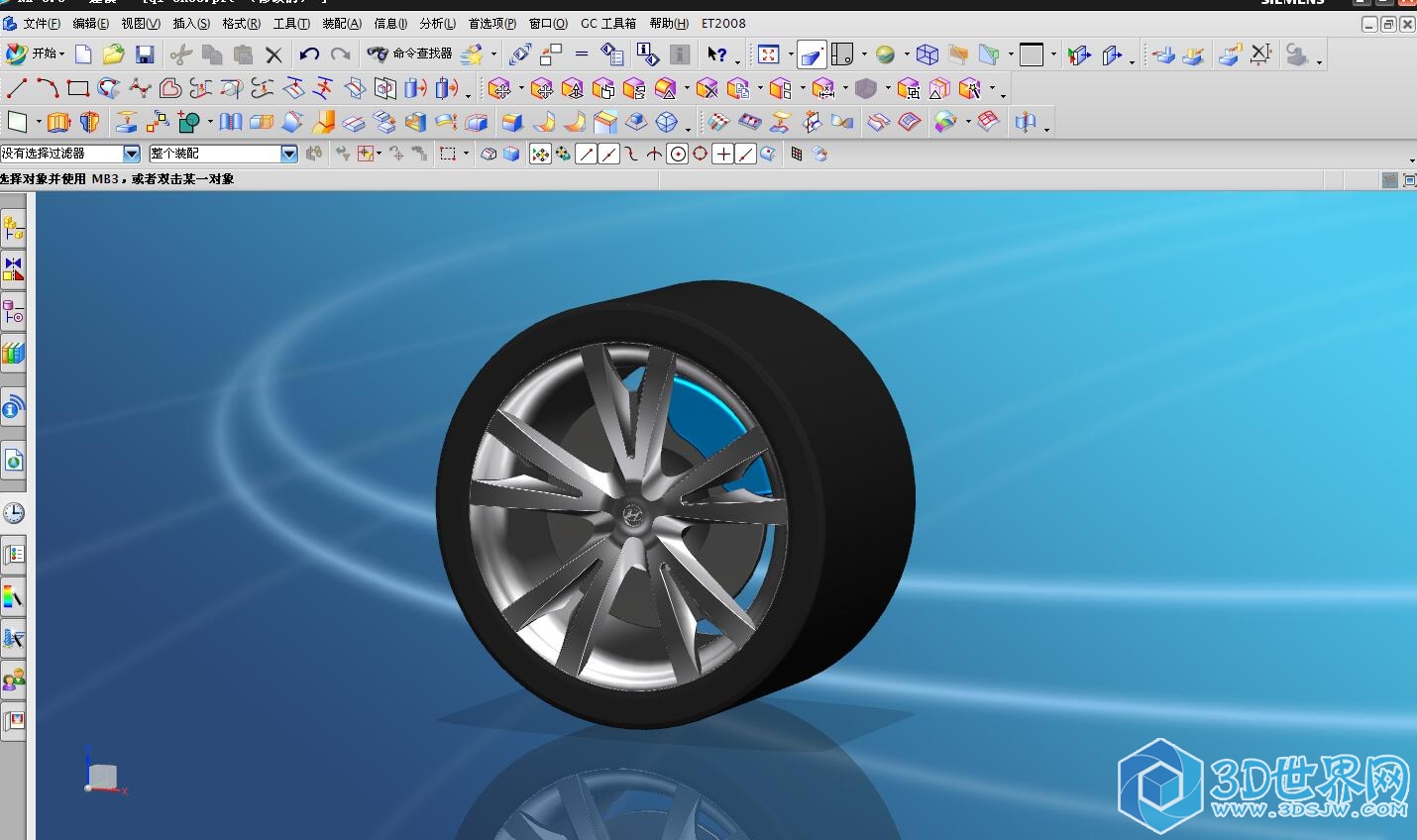Click the Cut scissors icon

[180, 54]
